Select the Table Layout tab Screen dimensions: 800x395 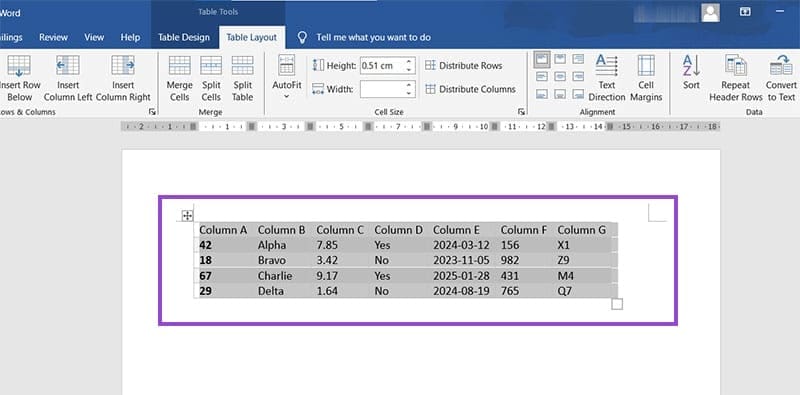coord(252,37)
